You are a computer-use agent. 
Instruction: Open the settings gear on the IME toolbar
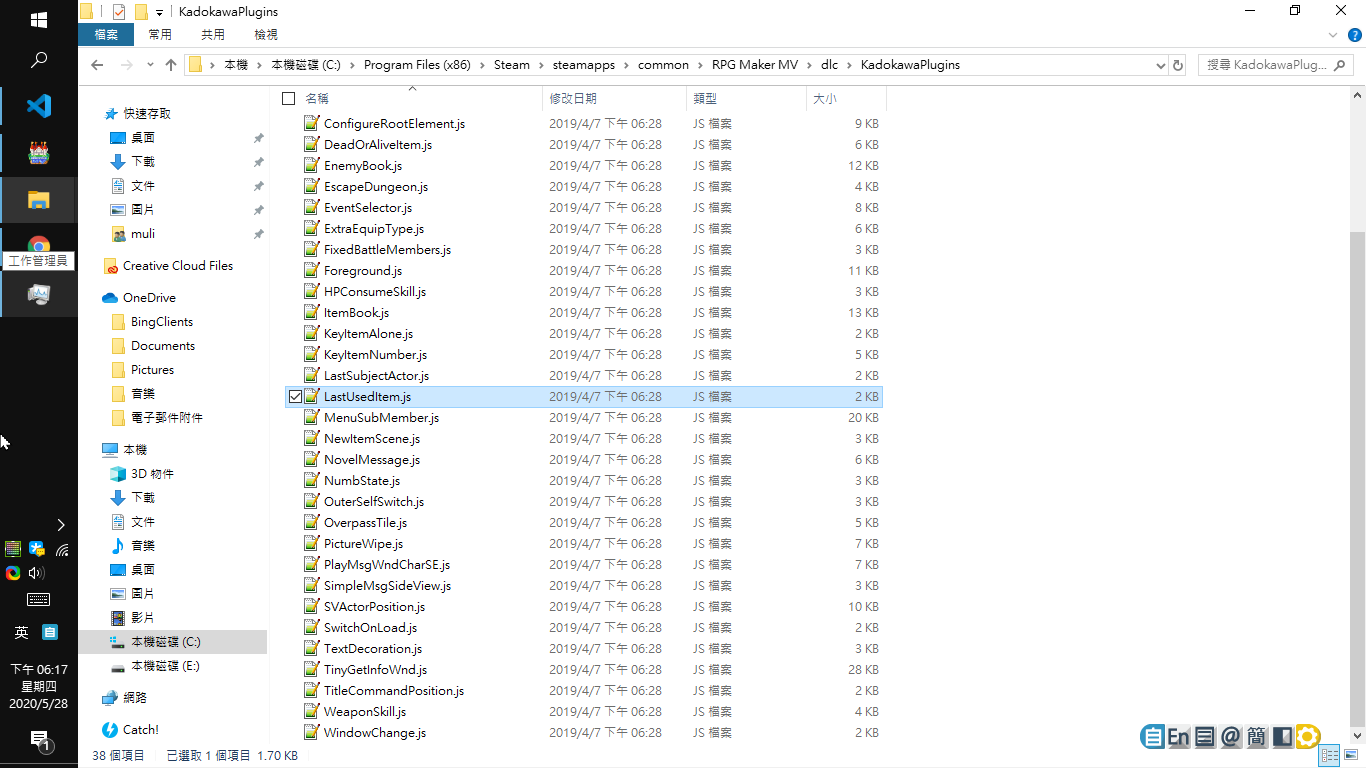pyautogui.click(x=1307, y=738)
